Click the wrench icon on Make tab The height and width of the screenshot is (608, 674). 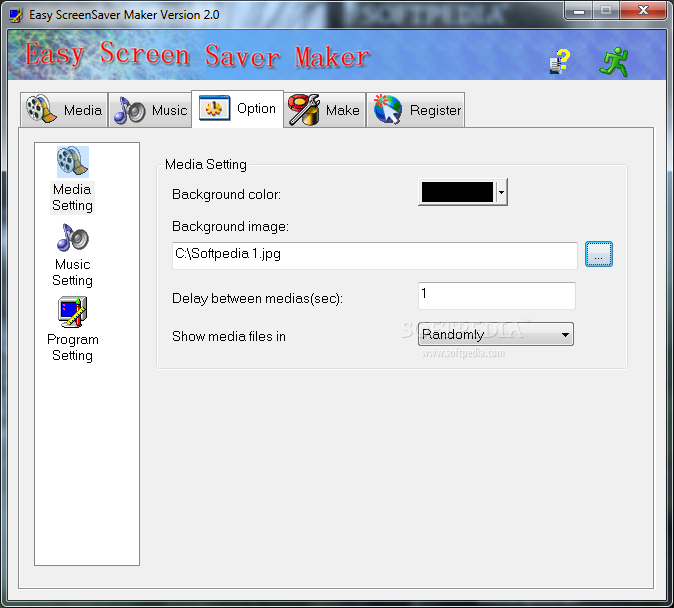coord(304,110)
